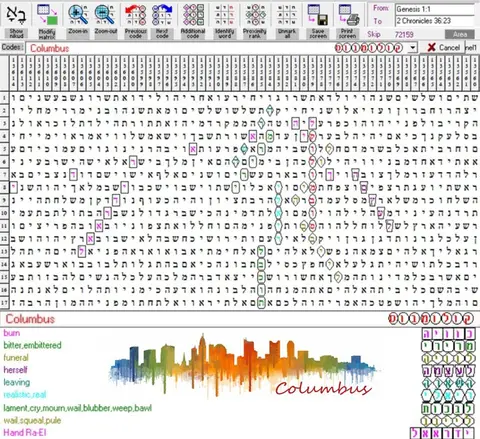Open the Modify matrix tool

[47, 21]
